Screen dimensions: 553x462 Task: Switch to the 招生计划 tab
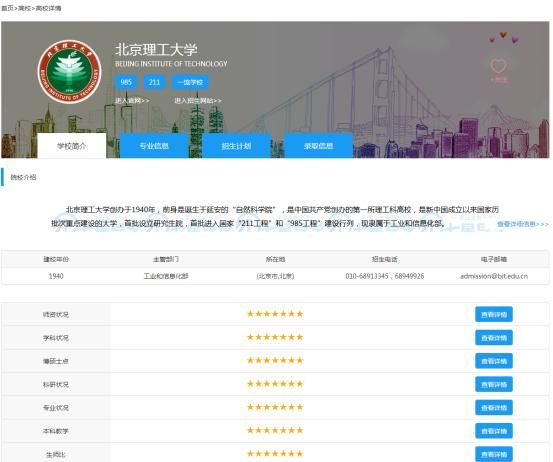tap(236, 146)
